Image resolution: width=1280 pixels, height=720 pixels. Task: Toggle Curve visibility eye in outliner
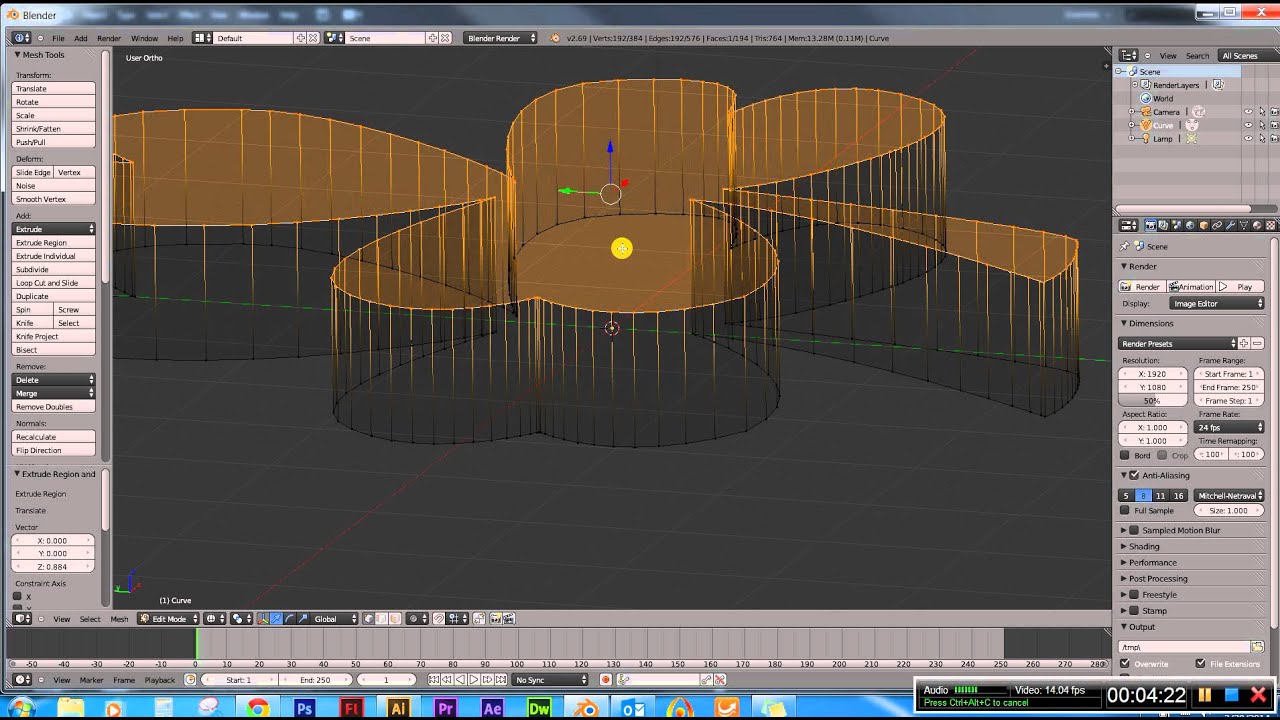point(1248,125)
